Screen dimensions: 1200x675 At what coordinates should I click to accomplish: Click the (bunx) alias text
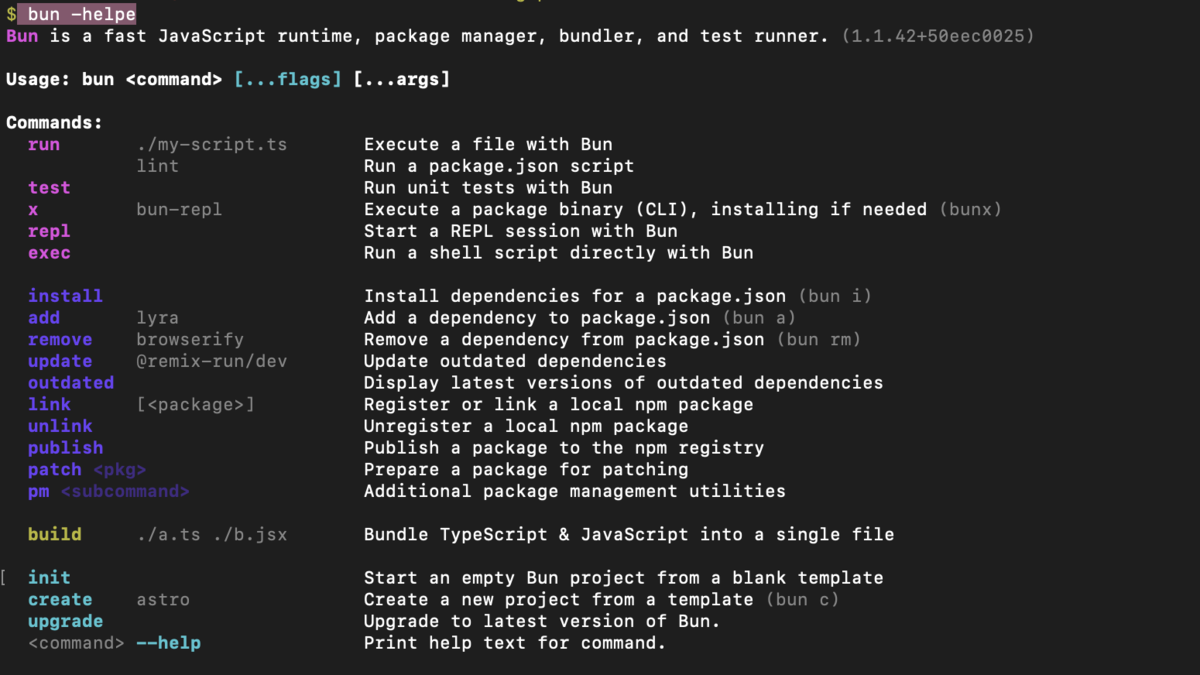[970, 210]
